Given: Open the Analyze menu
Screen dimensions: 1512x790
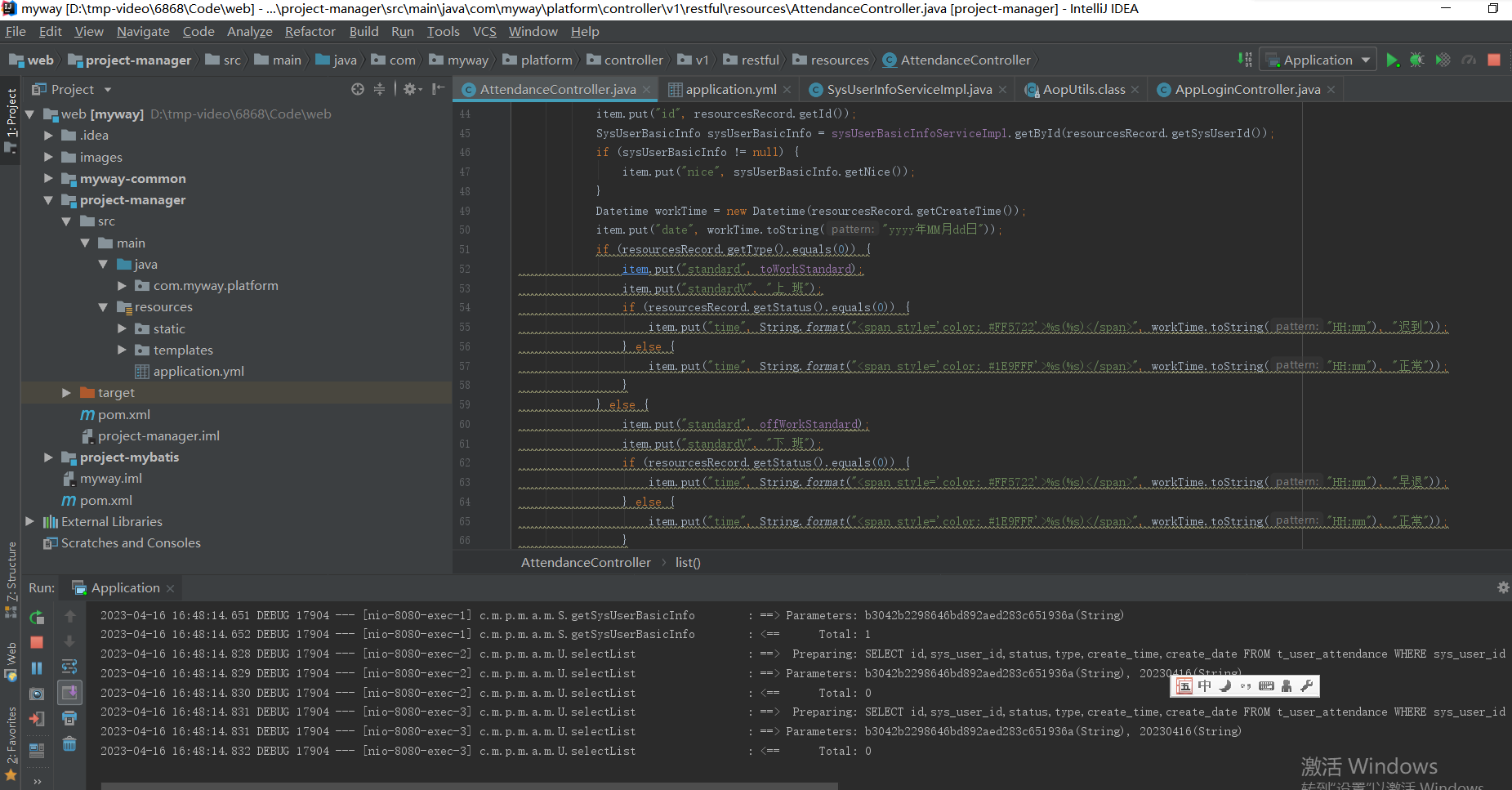Looking at the screenshot, I should (x=249, y=31).
